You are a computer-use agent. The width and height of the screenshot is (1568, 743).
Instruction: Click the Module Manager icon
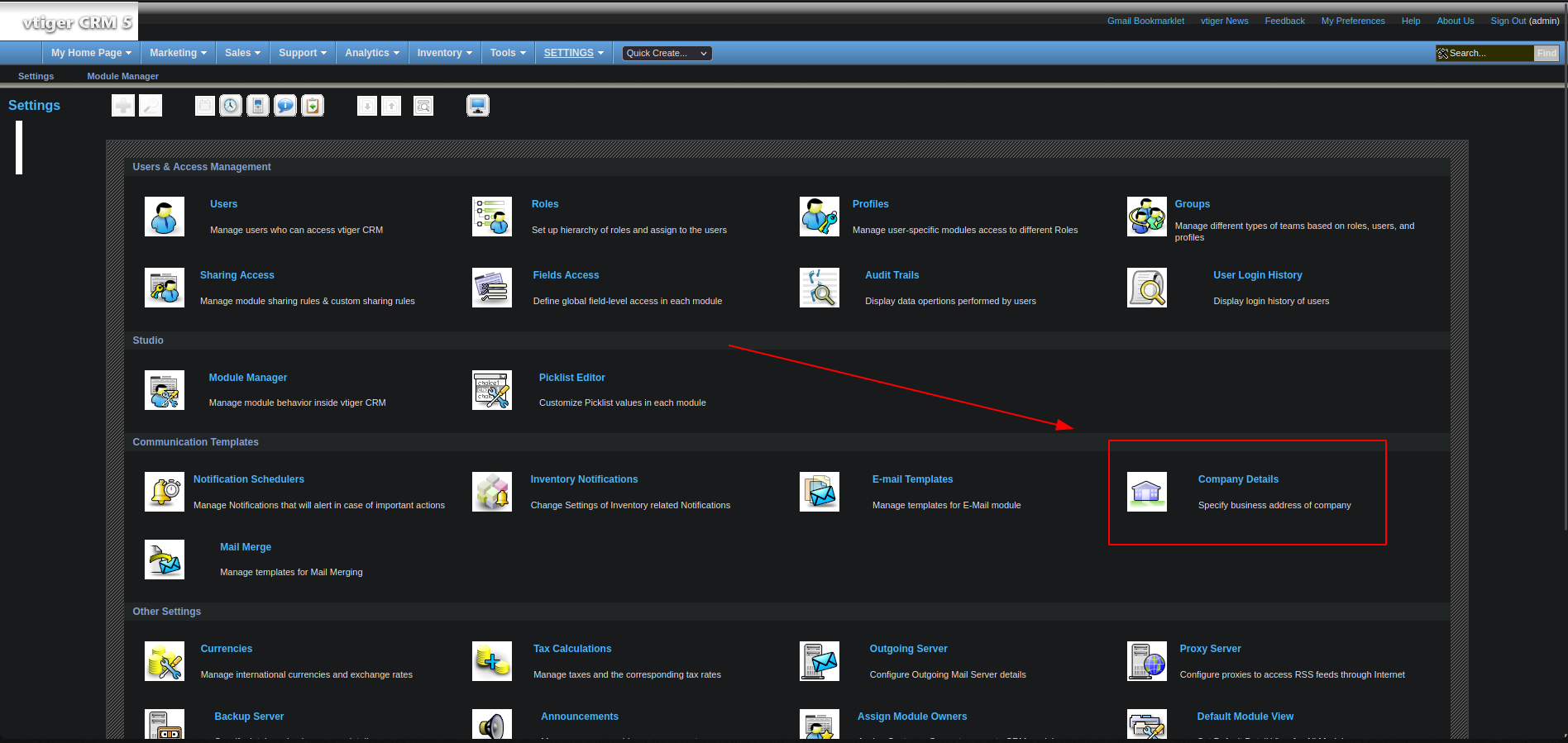tap(165, 390)
